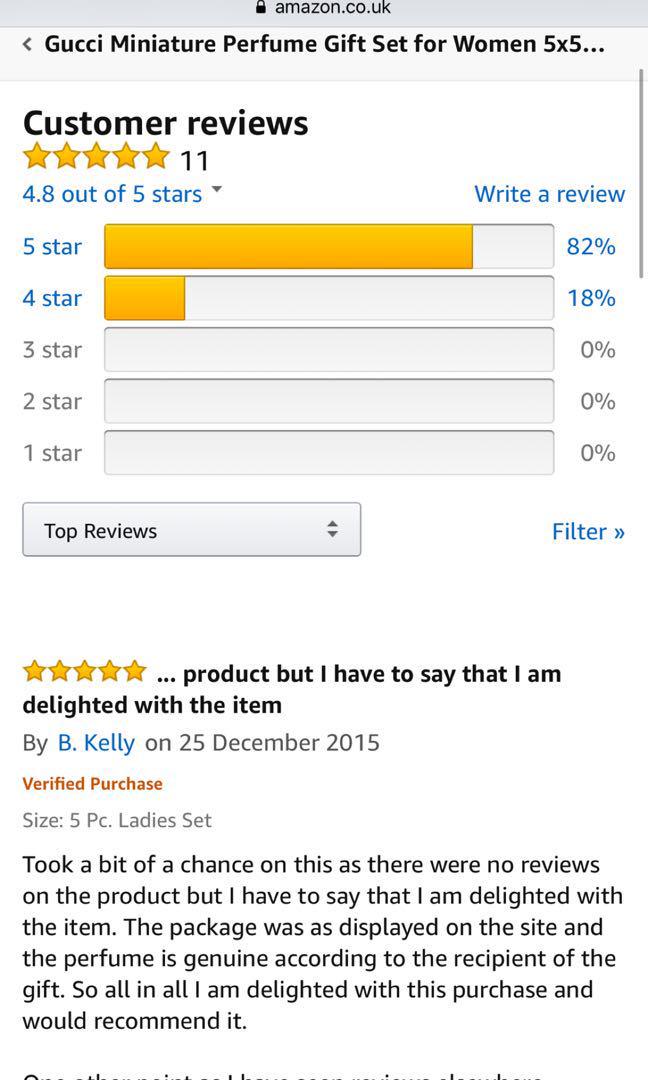Image resolution: width=648 pixels, height=1080 pixels.
Task: Expand the 4.8 out of 5 stars arrow
Action: pos(216,190)
